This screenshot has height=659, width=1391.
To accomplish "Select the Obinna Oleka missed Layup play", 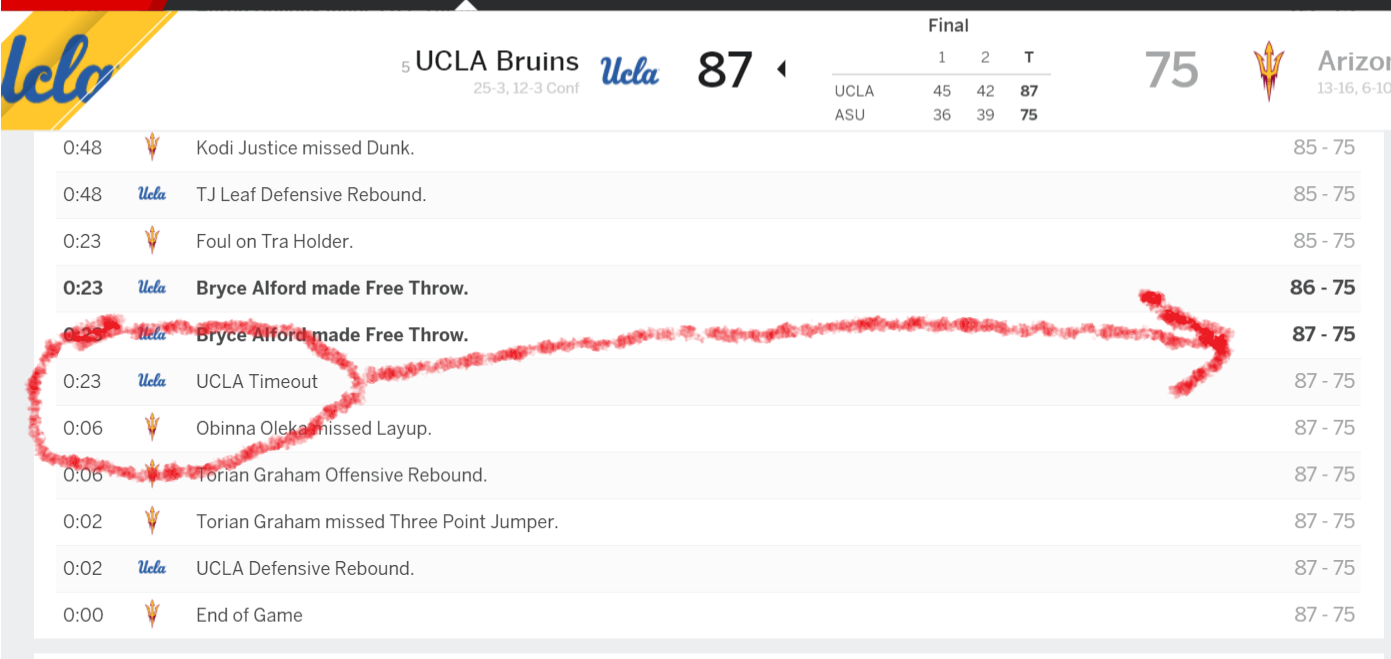I will click(313, 428).
